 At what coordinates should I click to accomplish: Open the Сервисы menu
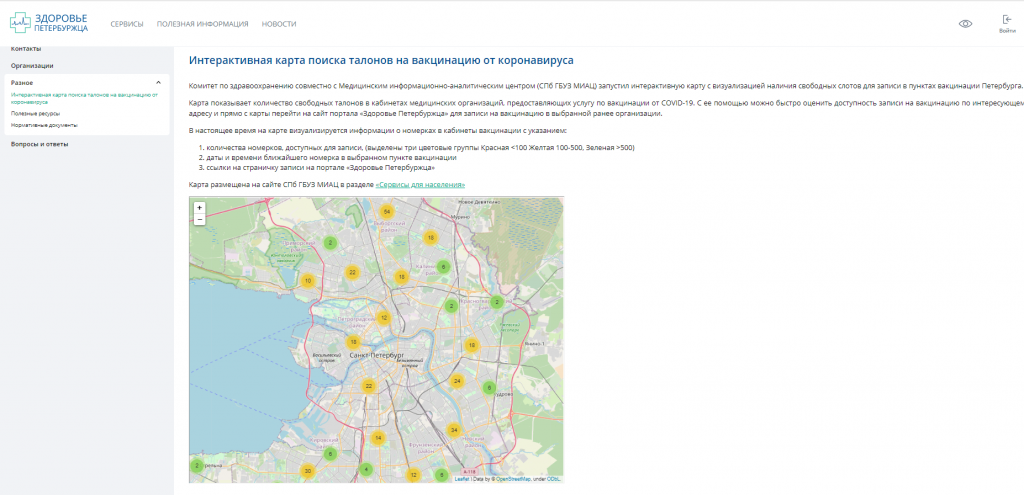point(127,24)
